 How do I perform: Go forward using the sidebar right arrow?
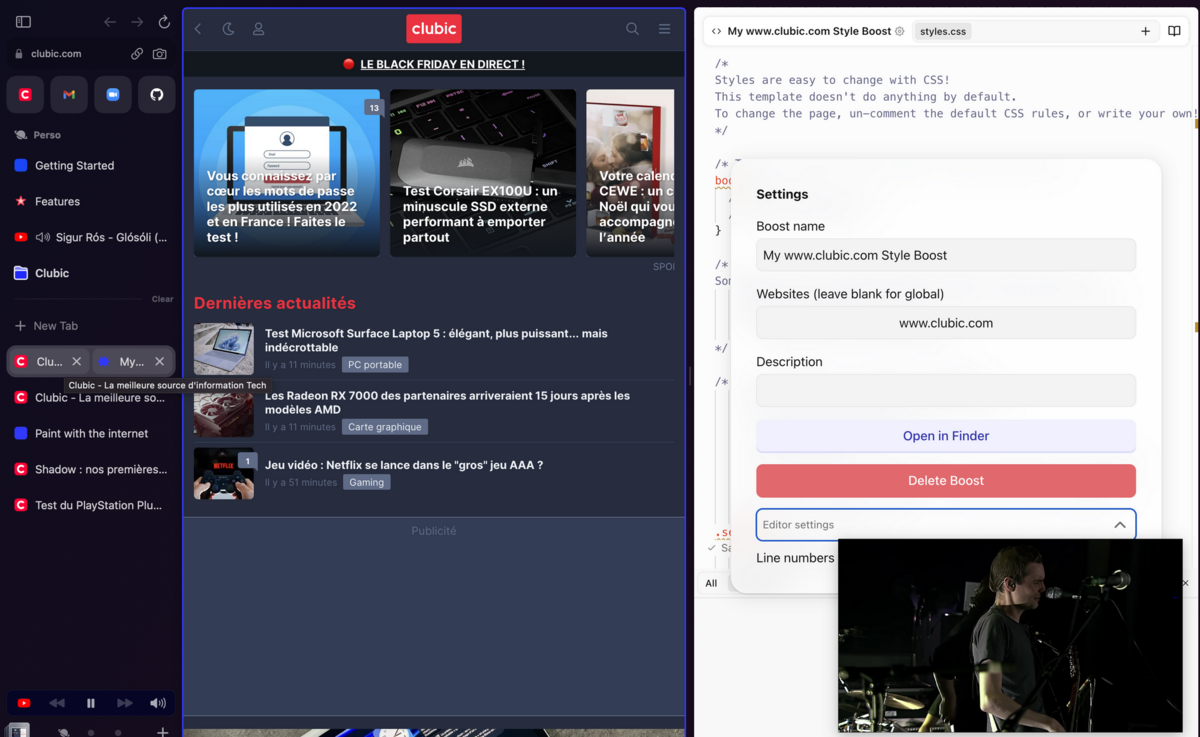tap(137, 22)
